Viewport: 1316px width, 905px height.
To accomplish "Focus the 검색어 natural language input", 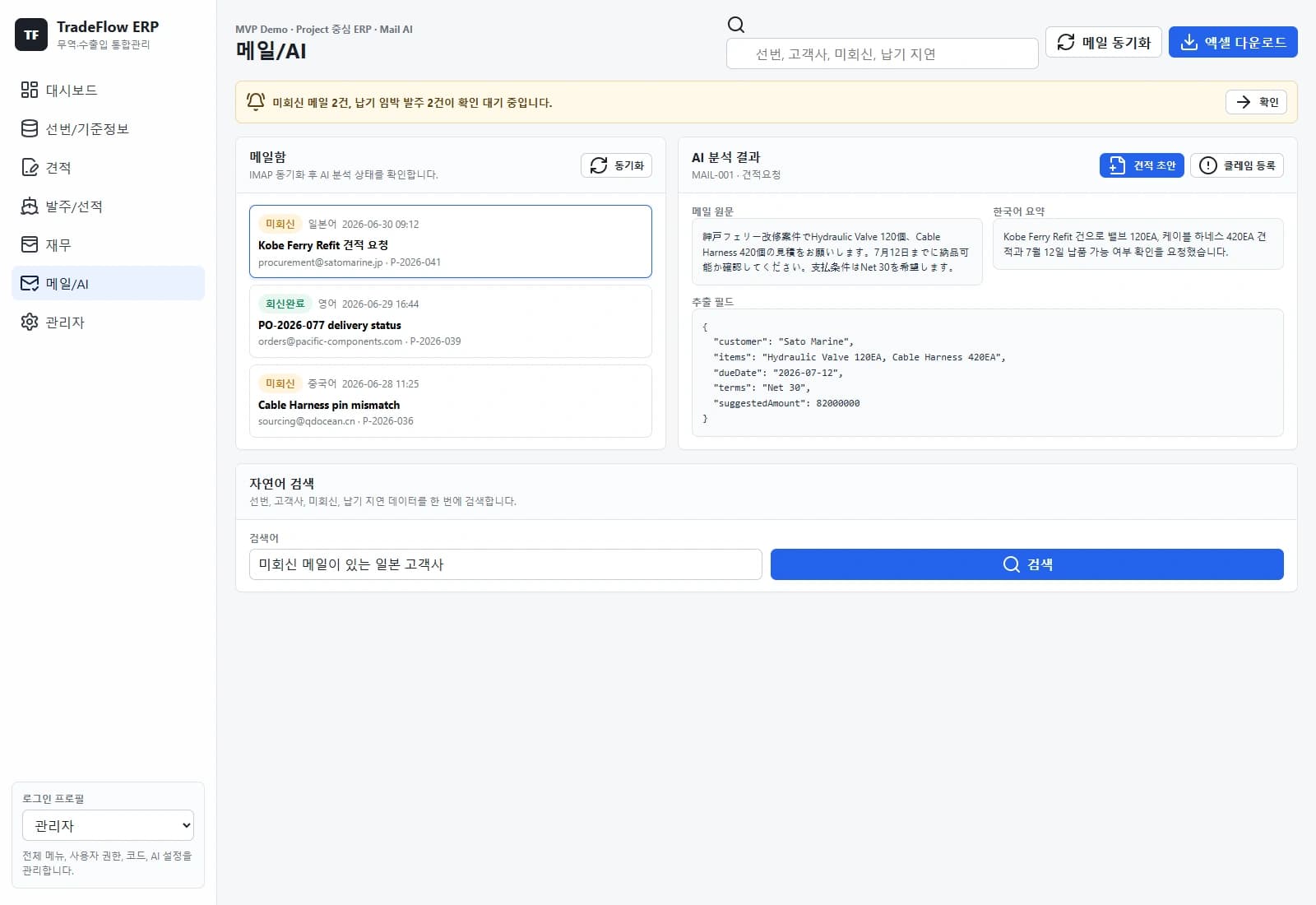I will pos(506,564).
